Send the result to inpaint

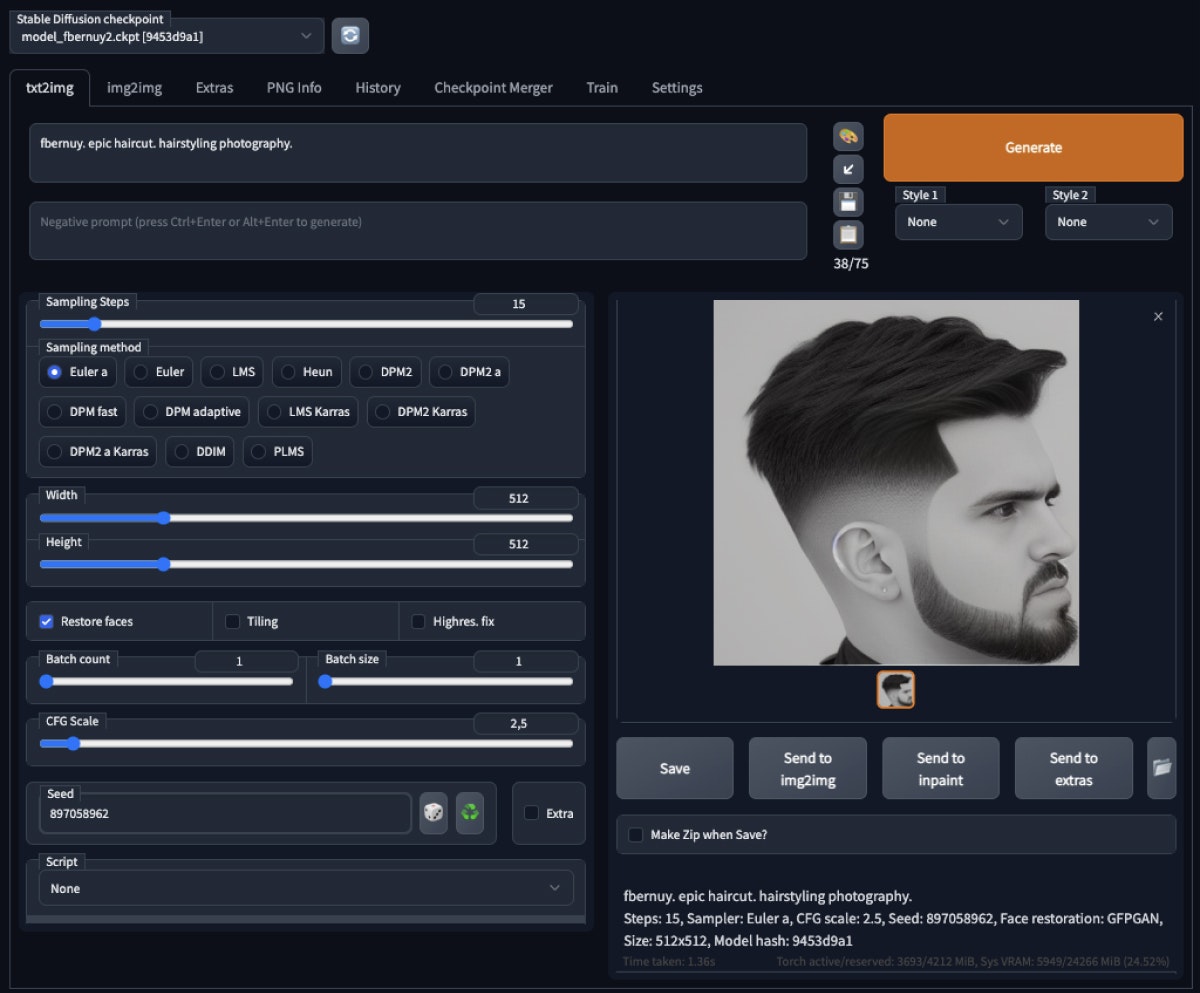(x=940, y=768)
